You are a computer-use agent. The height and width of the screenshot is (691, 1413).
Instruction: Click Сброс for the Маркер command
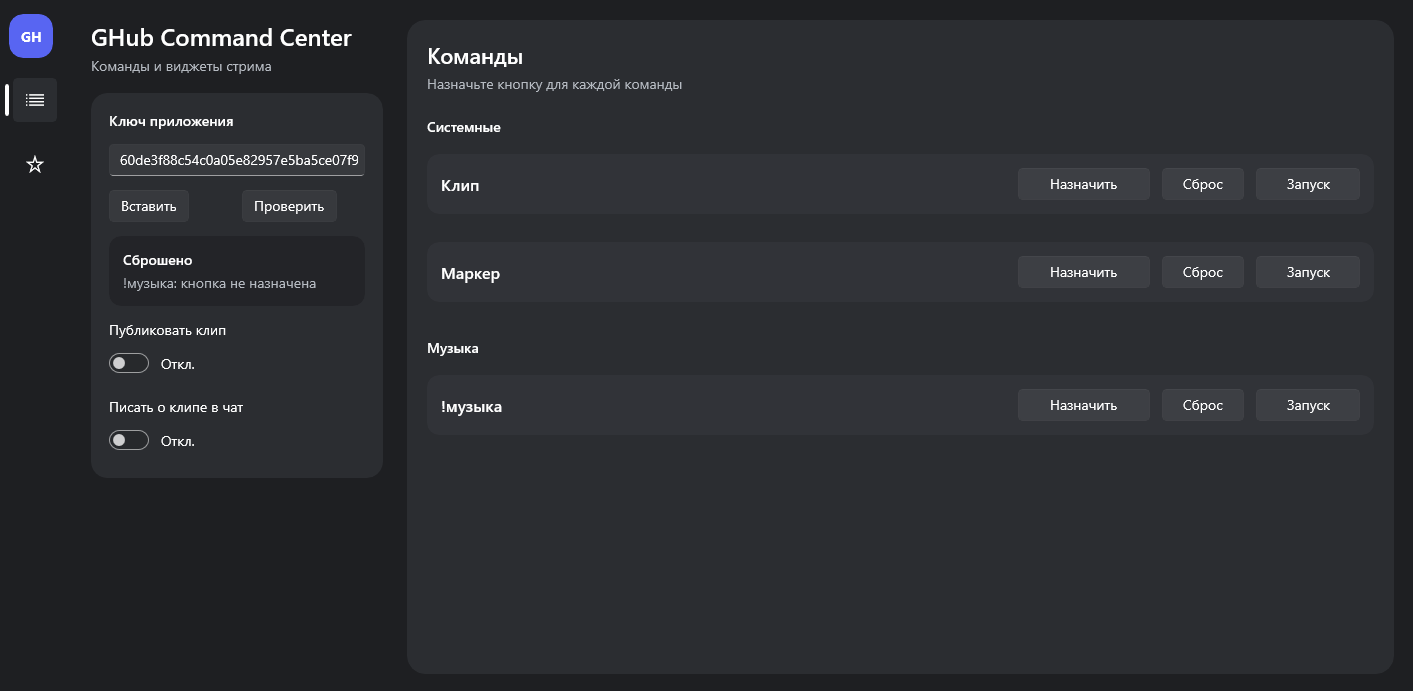tap(1203, 272)
